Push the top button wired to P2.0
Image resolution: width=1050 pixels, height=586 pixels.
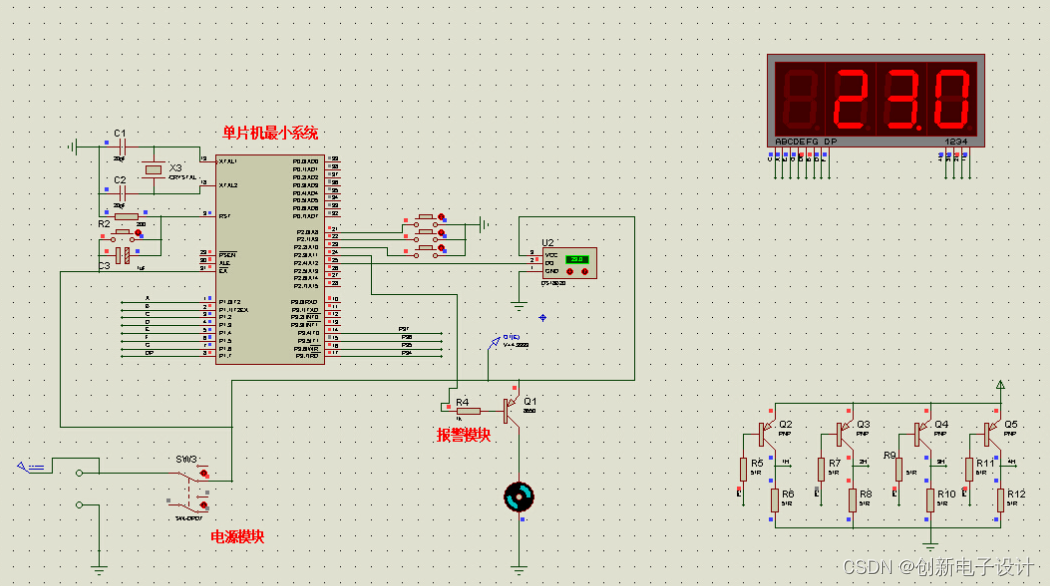click(x=426, y=219)
